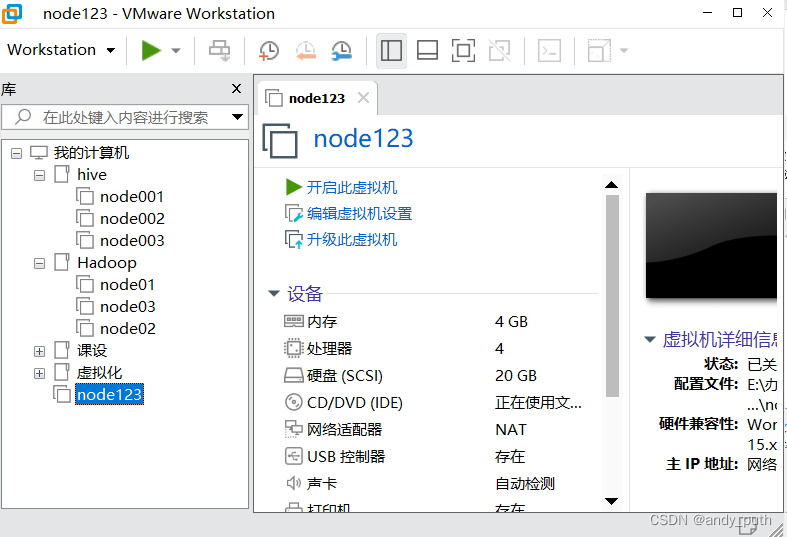
Task: Enter full screen mode icon
Action: pos(463,50)
